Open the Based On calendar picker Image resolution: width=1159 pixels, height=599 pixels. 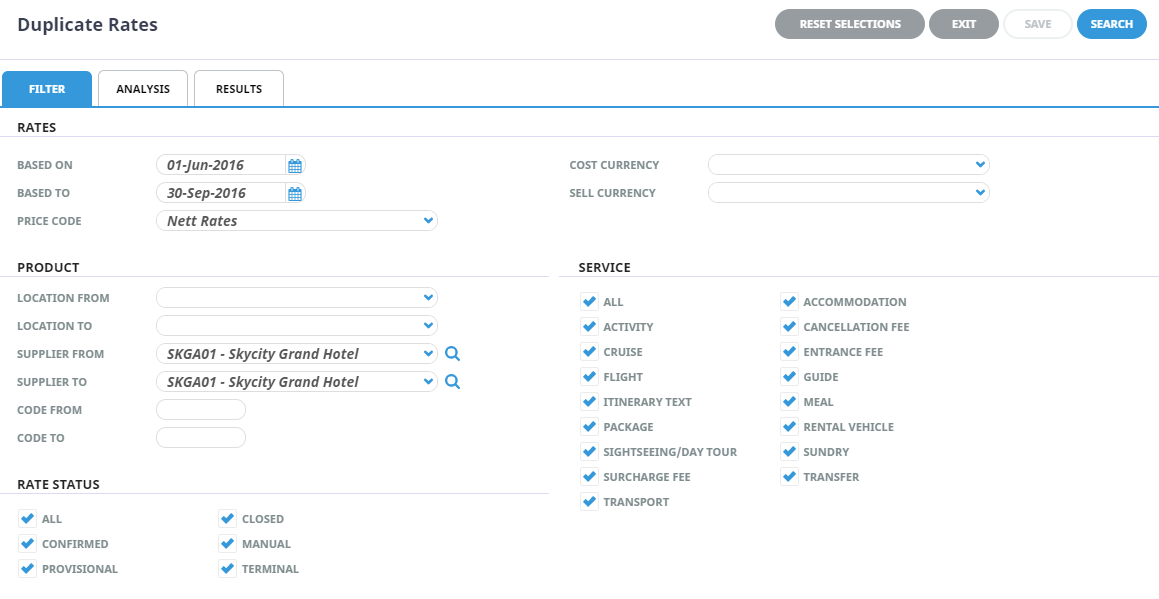(295, 166)
